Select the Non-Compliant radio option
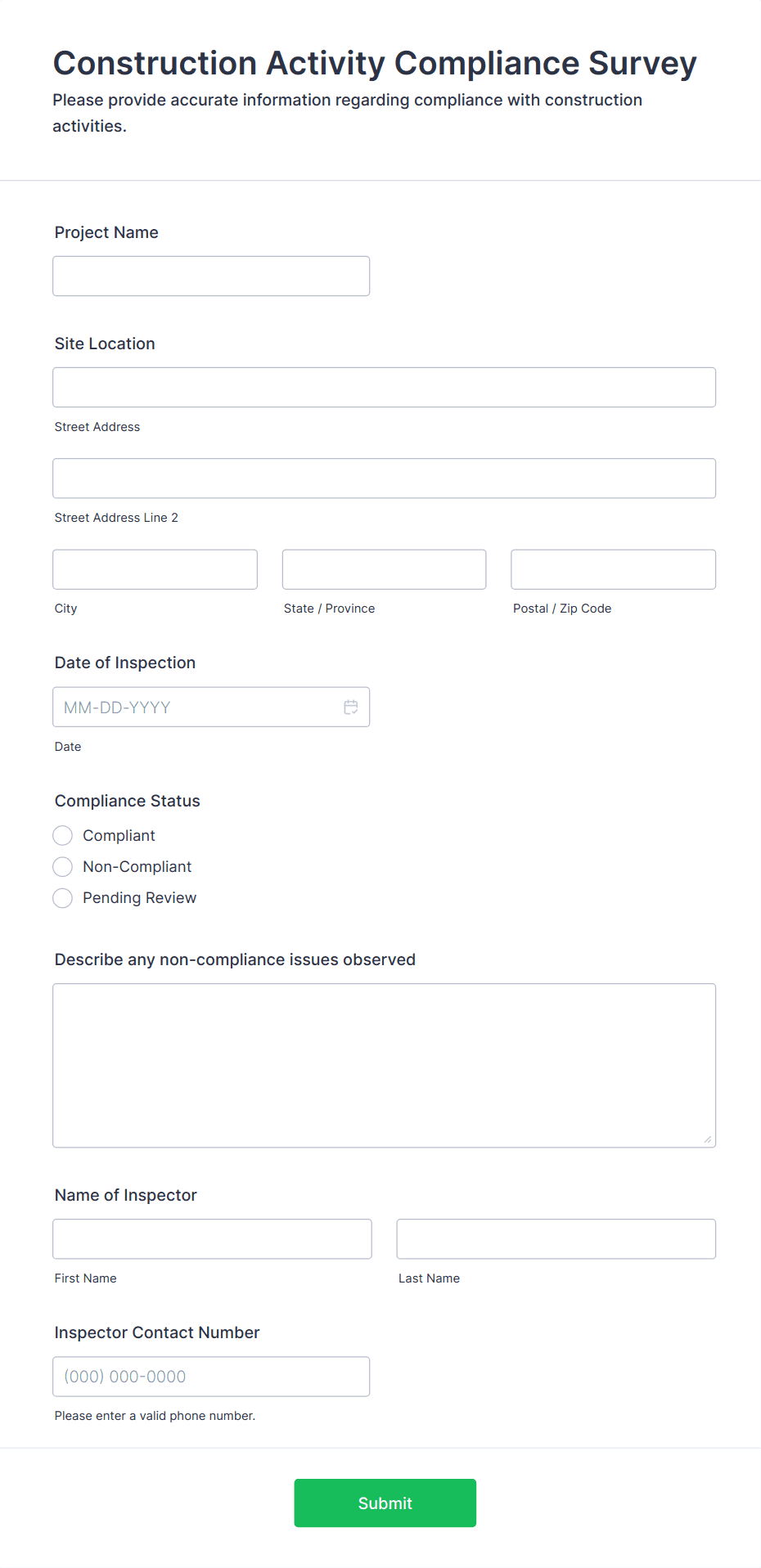Viewport: 761px width, 1568px height. tap(62, 866)
